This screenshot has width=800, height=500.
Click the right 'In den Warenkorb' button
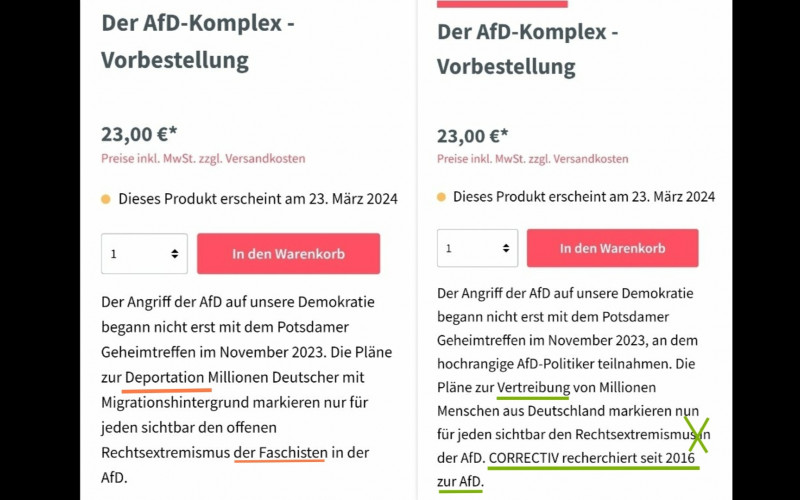pos(612,248)
